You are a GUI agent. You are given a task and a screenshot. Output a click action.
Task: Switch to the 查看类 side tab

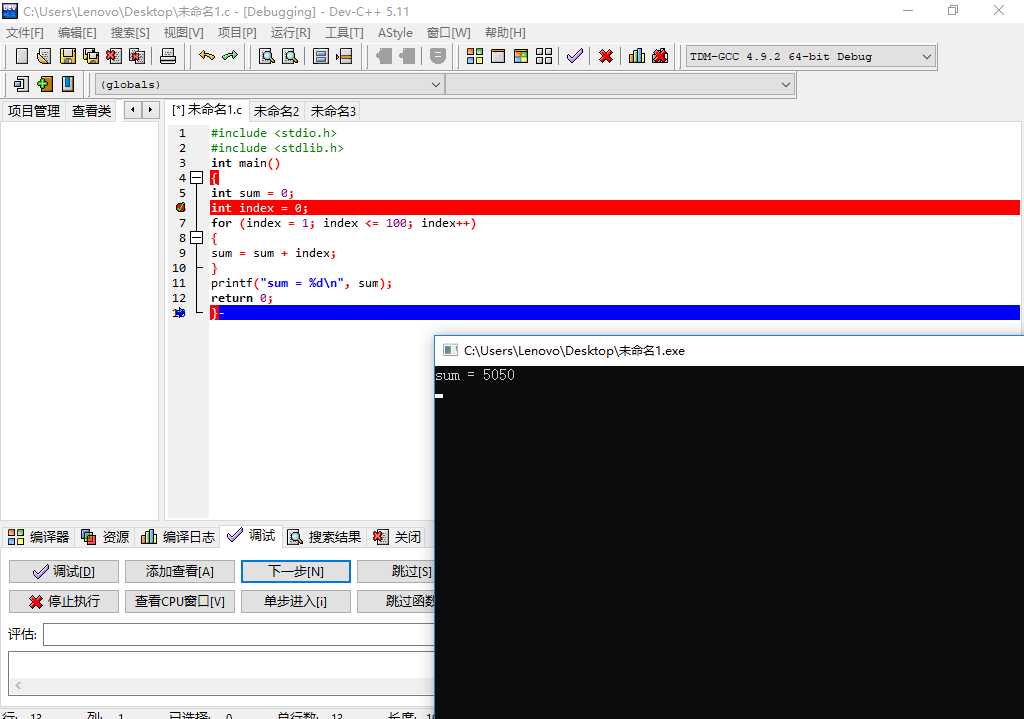(91, 111)
